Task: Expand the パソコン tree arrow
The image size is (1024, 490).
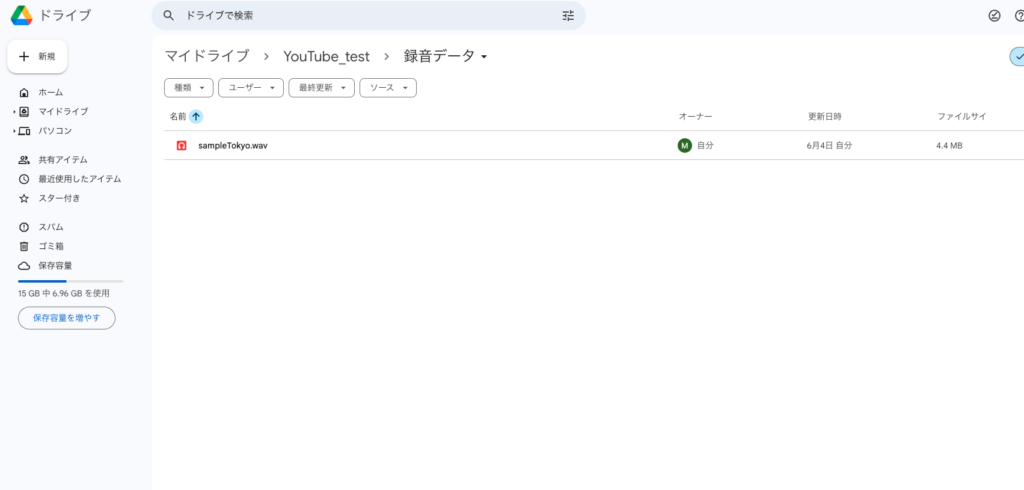Action: coord(14,131)
